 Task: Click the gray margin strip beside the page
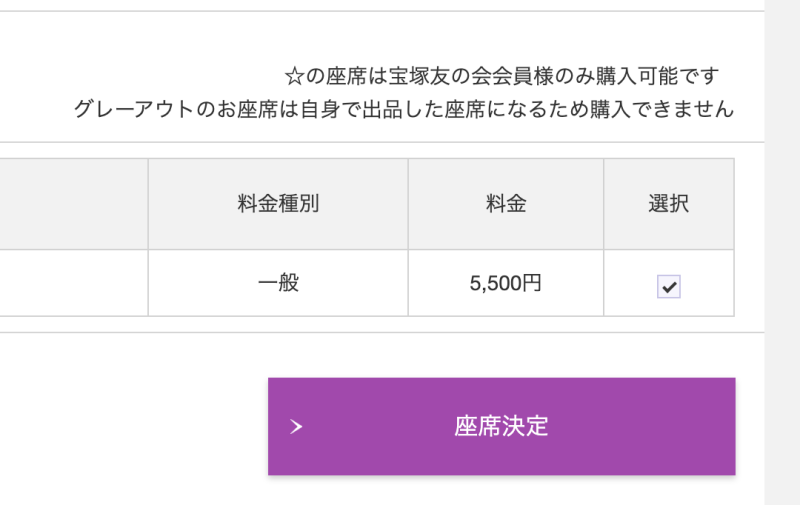pyautogui.click(x=782, y=252)
